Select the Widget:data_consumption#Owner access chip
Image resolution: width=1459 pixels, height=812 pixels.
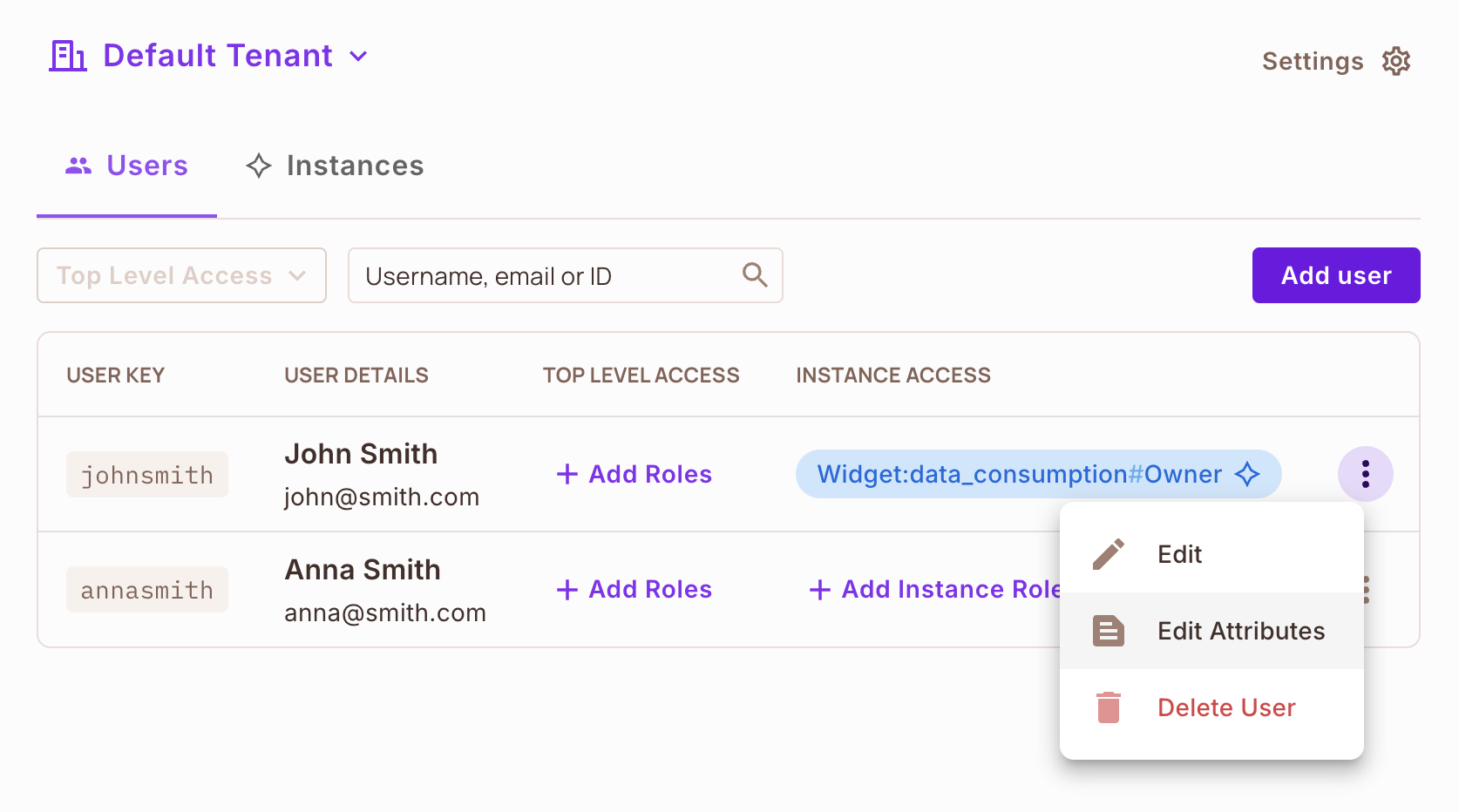(x=1020, y=474)
